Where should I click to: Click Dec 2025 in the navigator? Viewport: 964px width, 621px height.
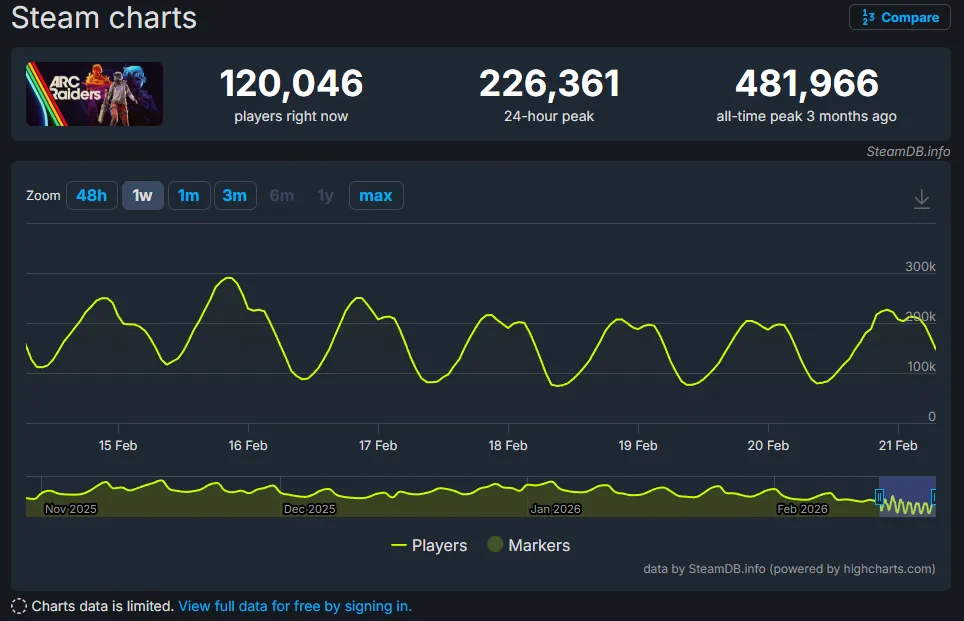[x=309, y=509]
